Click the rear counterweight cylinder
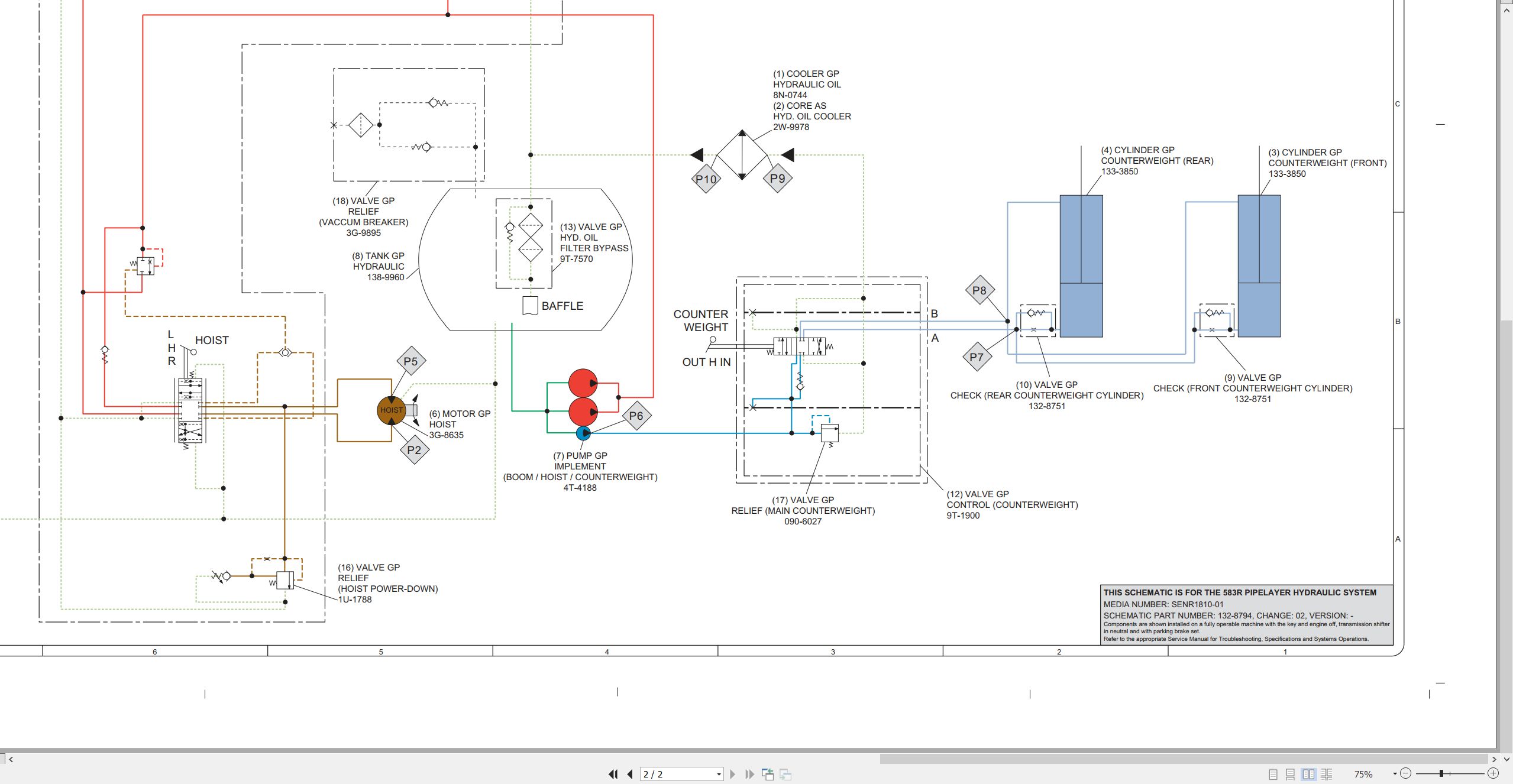Screen dimensions: 1513x784 (x=1081, y=266)
